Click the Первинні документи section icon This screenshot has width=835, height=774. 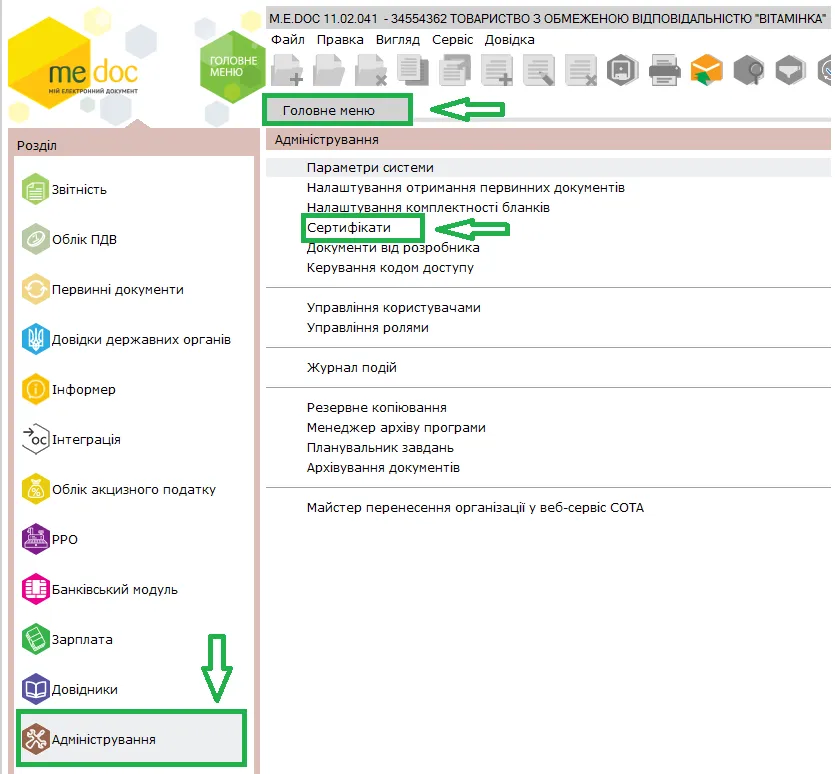click(x=35, y=289)
